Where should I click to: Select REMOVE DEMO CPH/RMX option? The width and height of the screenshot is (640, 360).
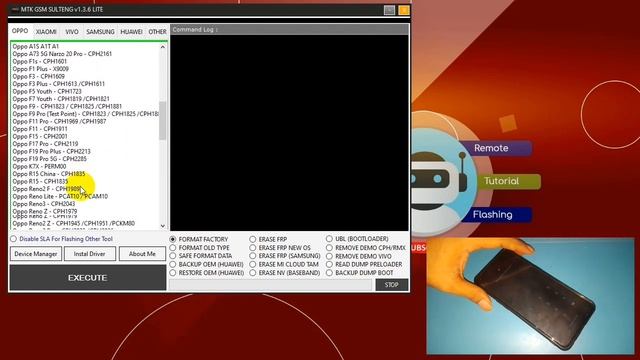(366, 248)
